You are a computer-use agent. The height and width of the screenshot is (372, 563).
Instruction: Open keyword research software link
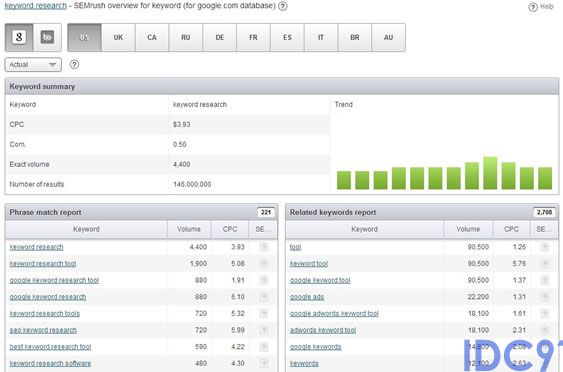[x=50, y=363]
